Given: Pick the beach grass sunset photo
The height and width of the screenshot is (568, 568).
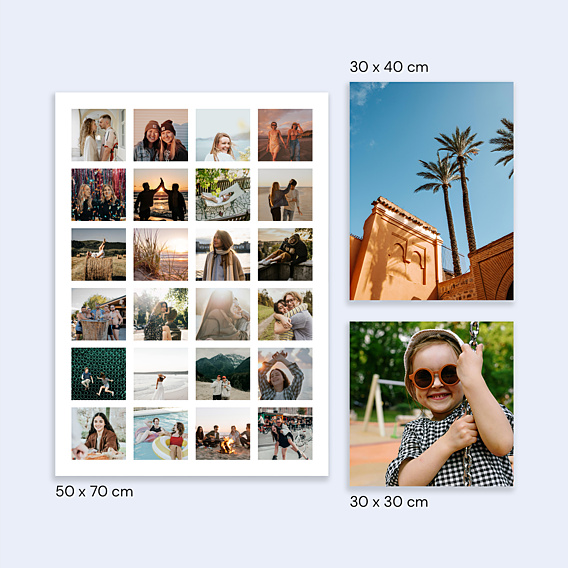Looking at the screenshot, I should [x=160, y=254].
